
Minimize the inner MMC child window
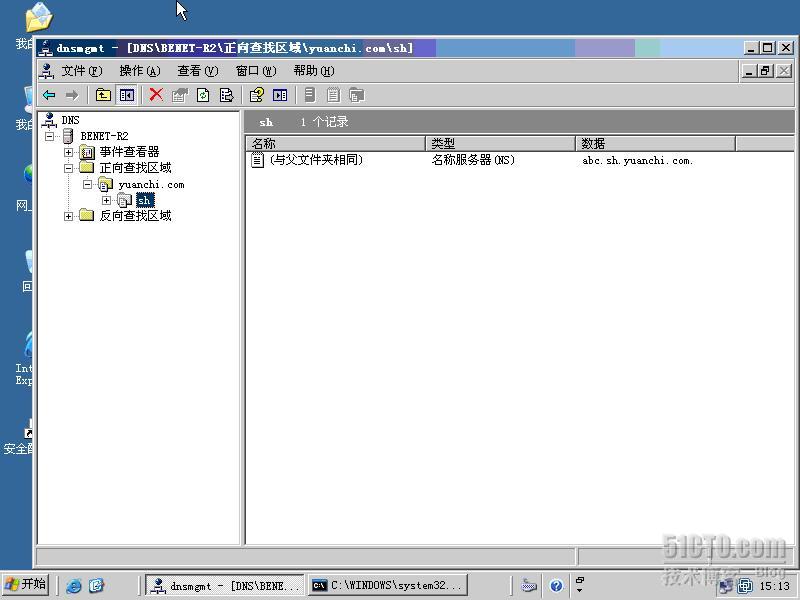(749, 71)
